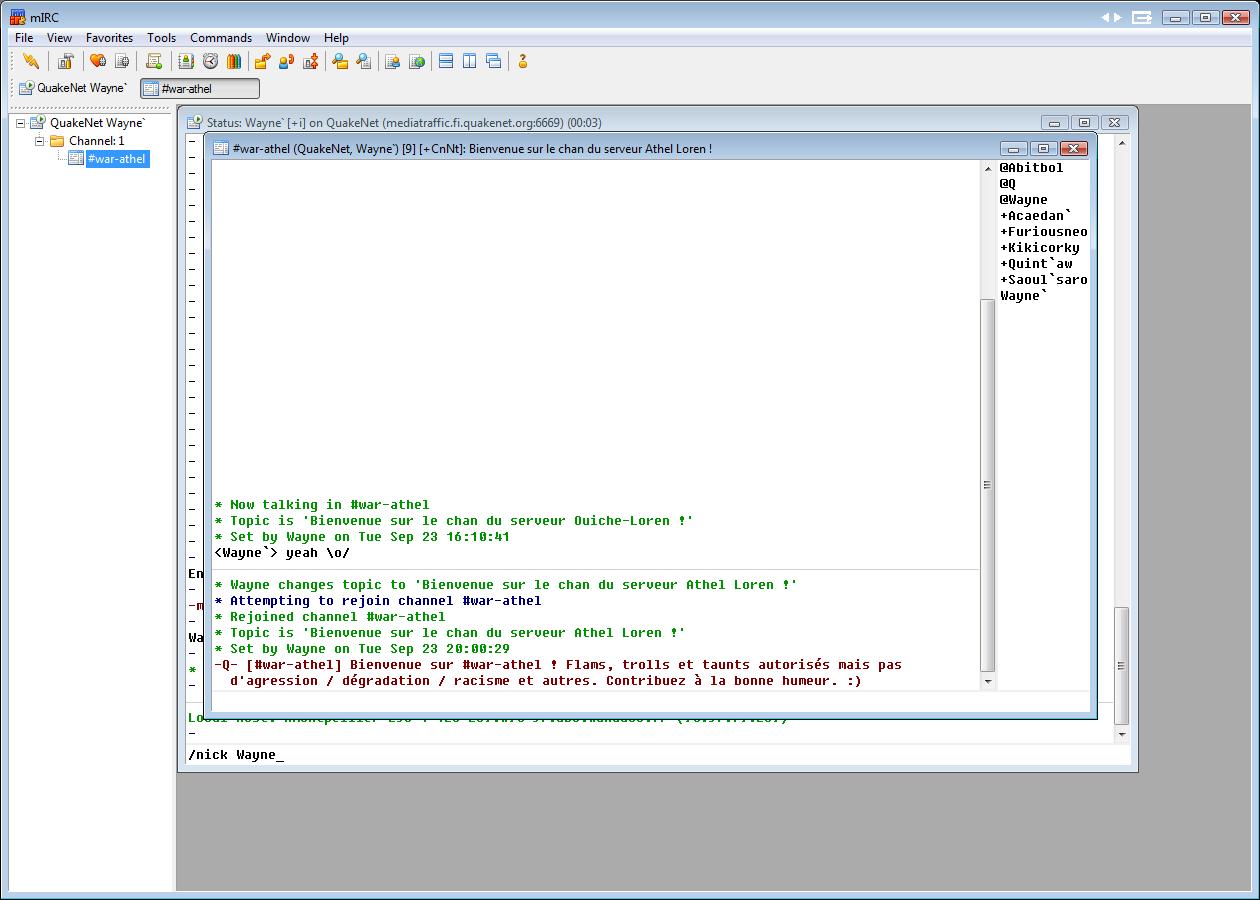Open the Colors toolbar icon
The width and height of the screenshot is (1260, 900).
pos(234,61)
